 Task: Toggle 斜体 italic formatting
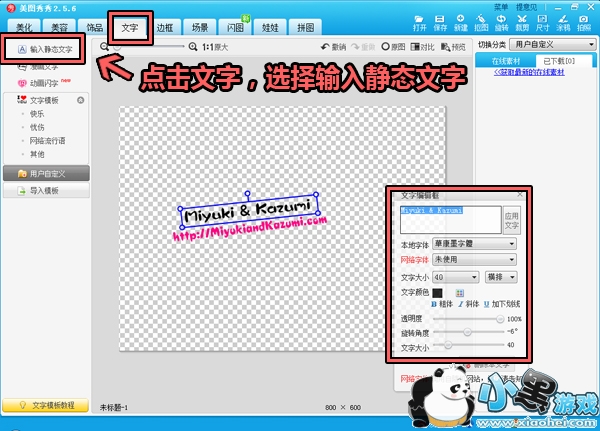point(469,304)
